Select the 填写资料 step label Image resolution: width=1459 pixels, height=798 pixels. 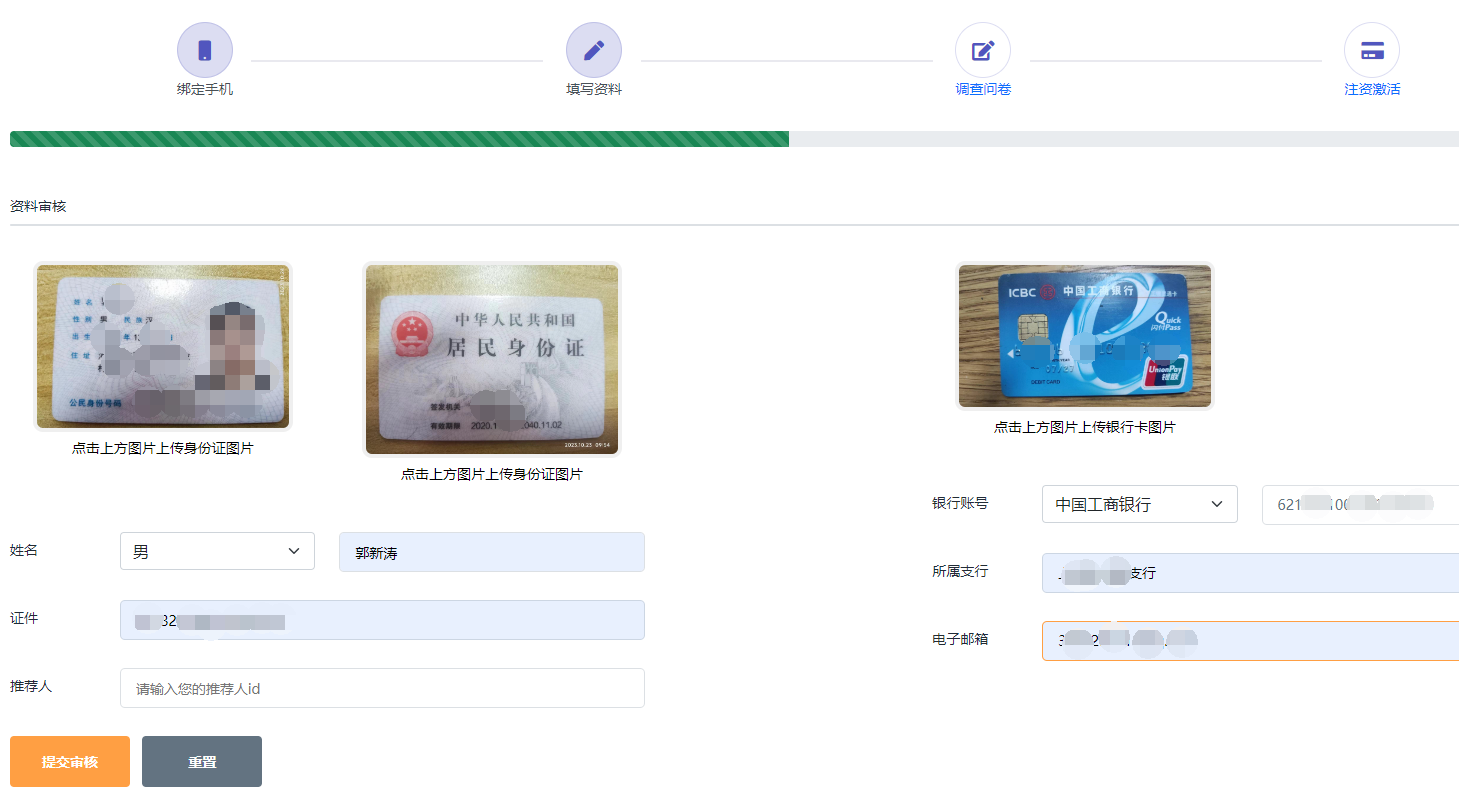point(594,90)
